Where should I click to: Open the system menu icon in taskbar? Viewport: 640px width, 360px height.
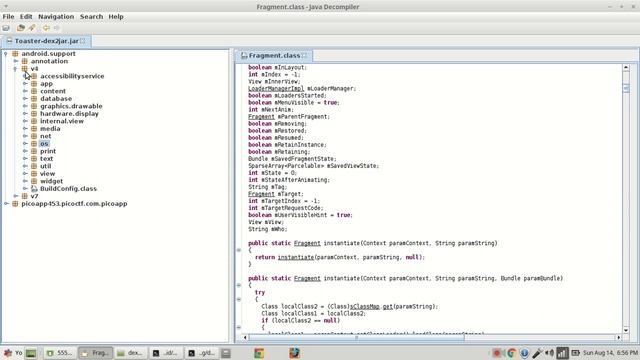[x=7, y=353]
